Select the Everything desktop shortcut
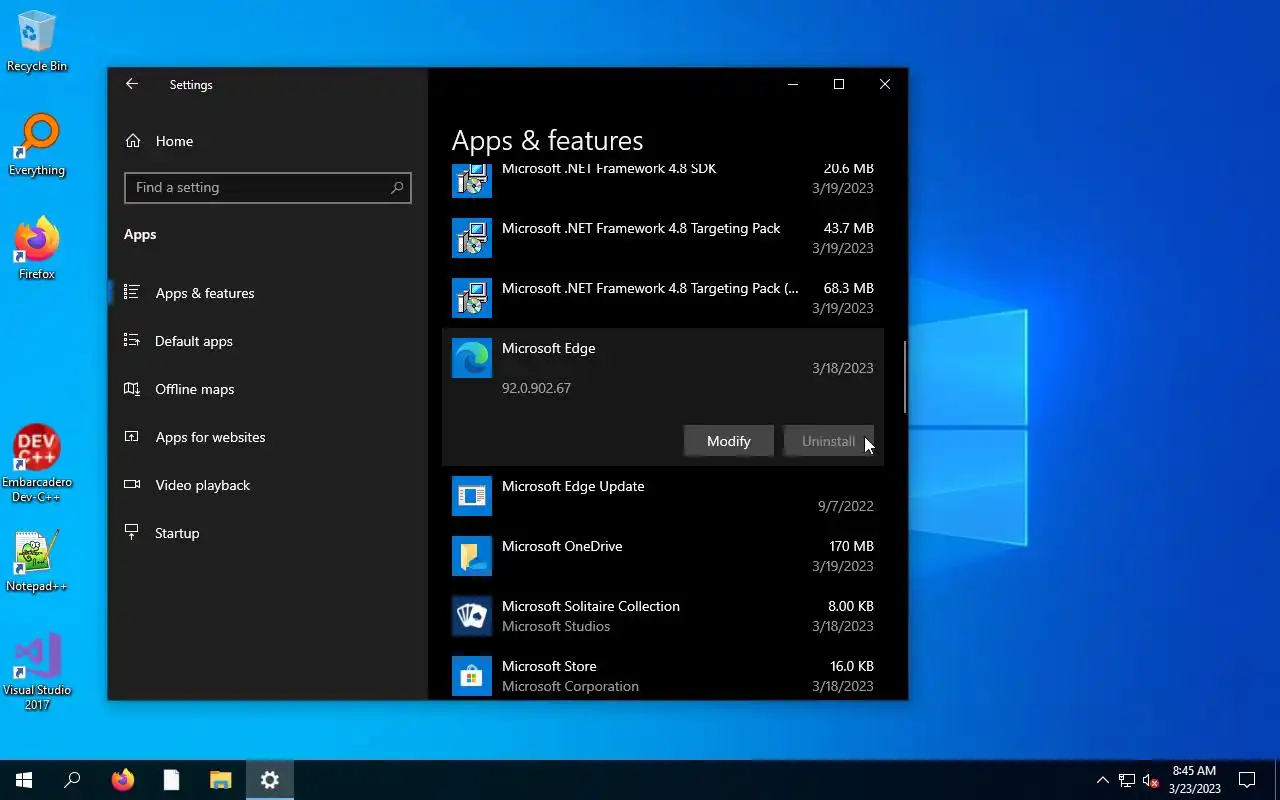This screenshot has width=1280, height=800. 37,146
